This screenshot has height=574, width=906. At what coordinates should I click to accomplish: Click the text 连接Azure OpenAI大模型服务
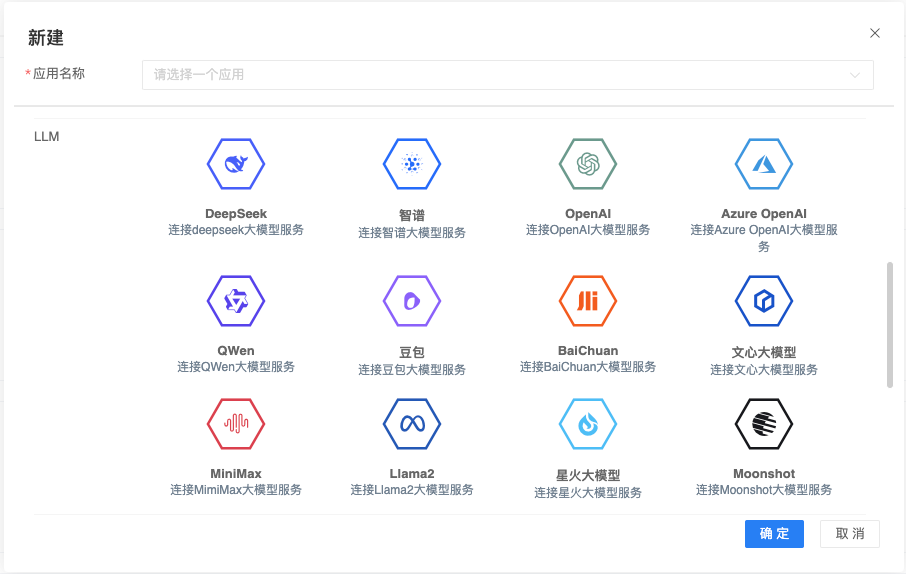(x=764, y=238)
